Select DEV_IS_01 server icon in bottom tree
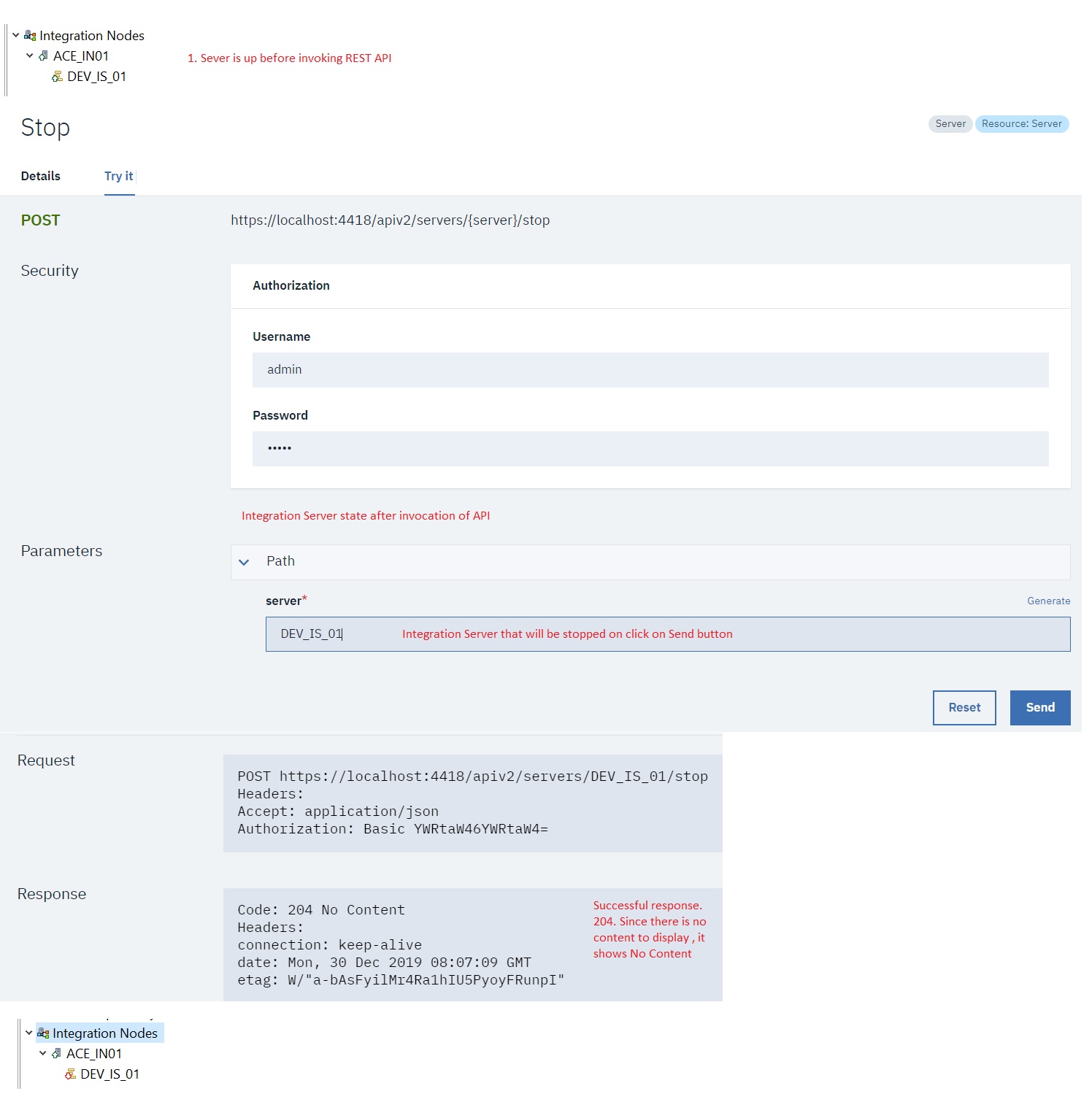The height and width of the screenshot is (1102, 1092). coord(70,1074)
